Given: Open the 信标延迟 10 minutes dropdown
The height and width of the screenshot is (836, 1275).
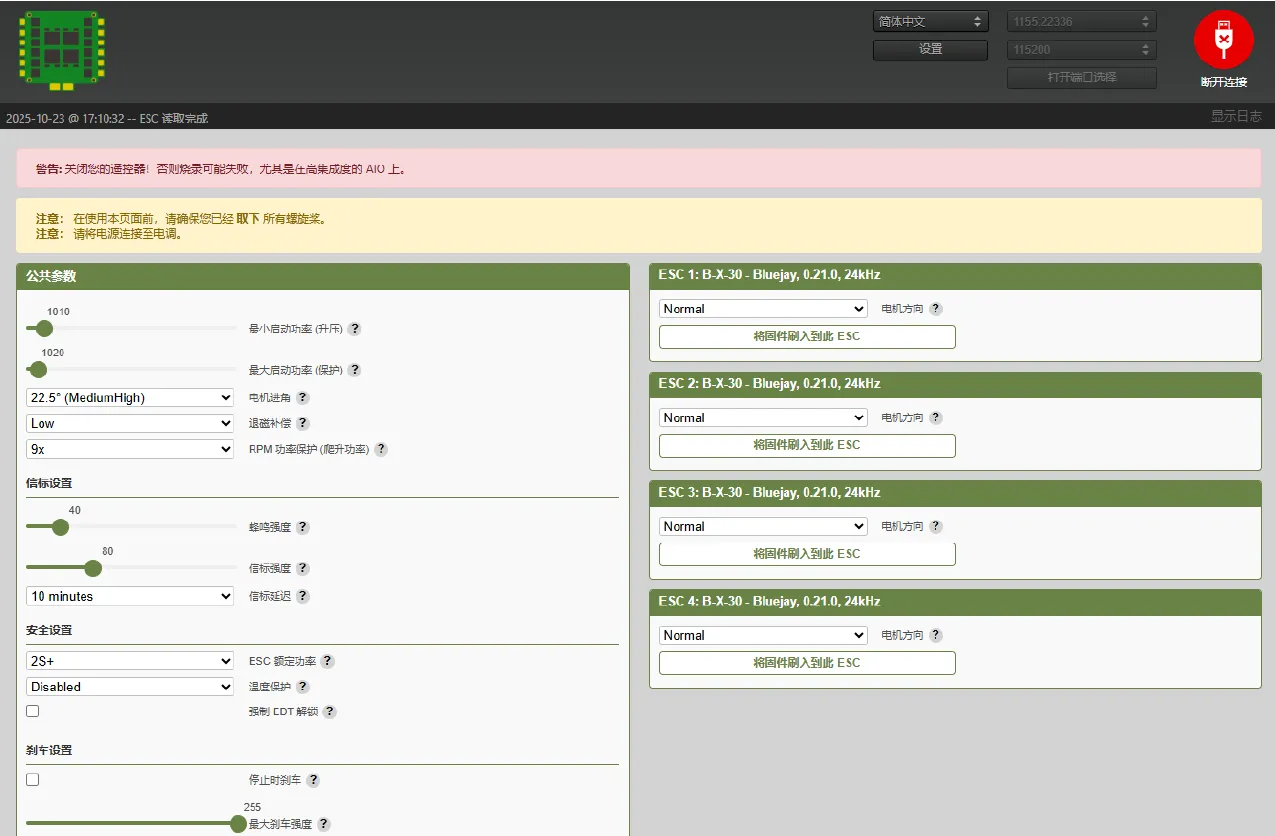Looking at the screenshot, I should 129,595.
